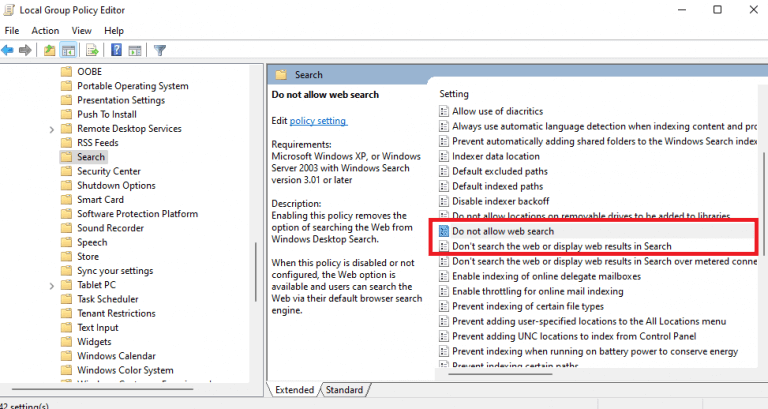This screenshot has width=768, height=409.
Task: Click the policy icon beside Disable indexer backoff
Action: [x=444, y=201]
